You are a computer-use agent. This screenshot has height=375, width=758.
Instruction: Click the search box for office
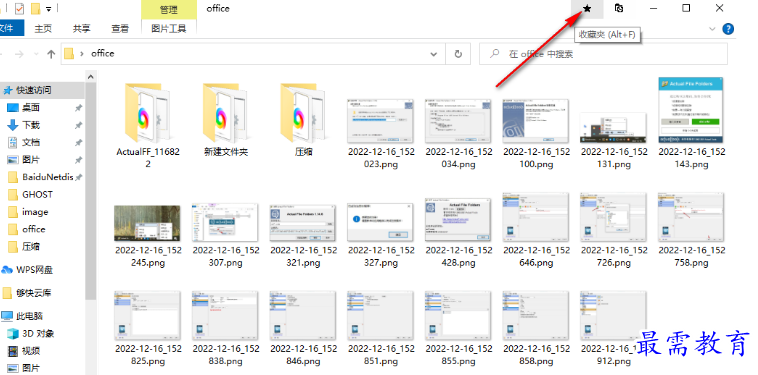pos(603,54)
